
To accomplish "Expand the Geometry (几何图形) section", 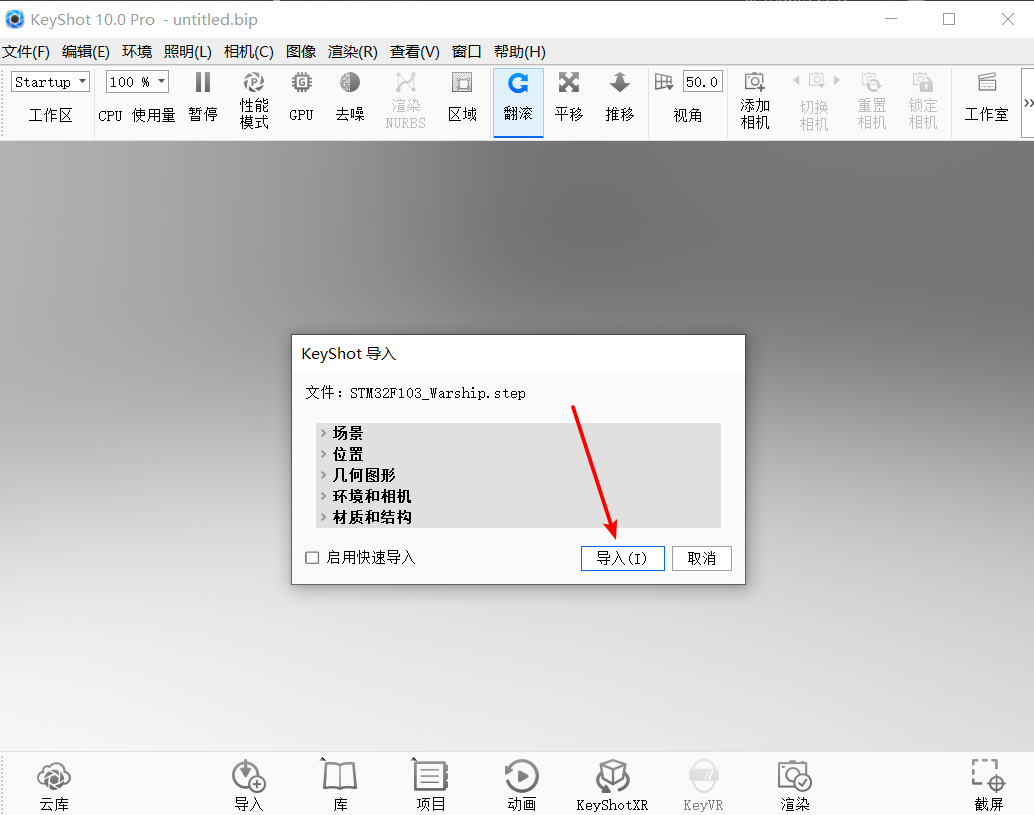I will 324,475.
